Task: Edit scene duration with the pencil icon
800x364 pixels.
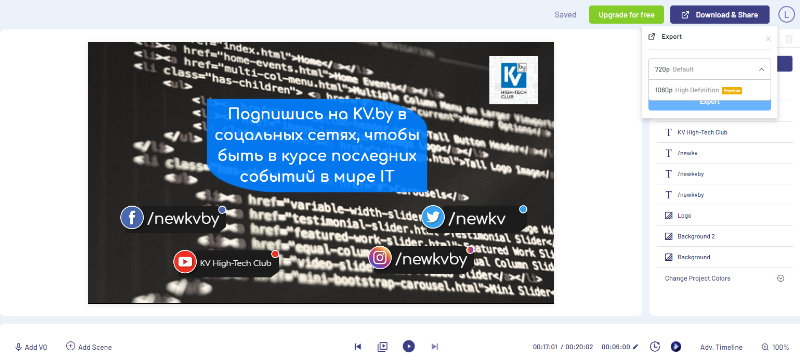Action: pyautogui.click(x=635, y=347)
